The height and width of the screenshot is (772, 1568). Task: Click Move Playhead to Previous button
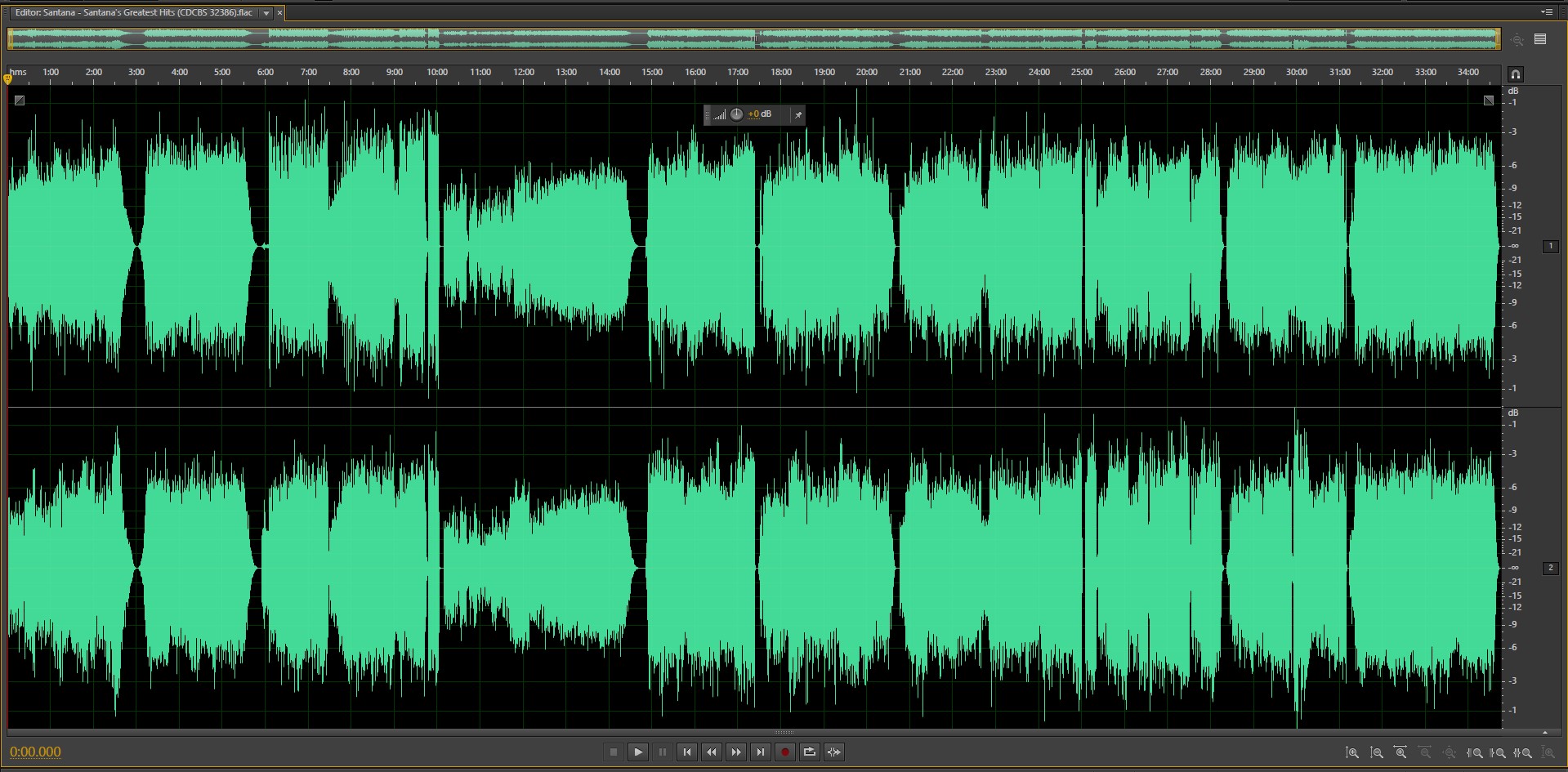687,752
